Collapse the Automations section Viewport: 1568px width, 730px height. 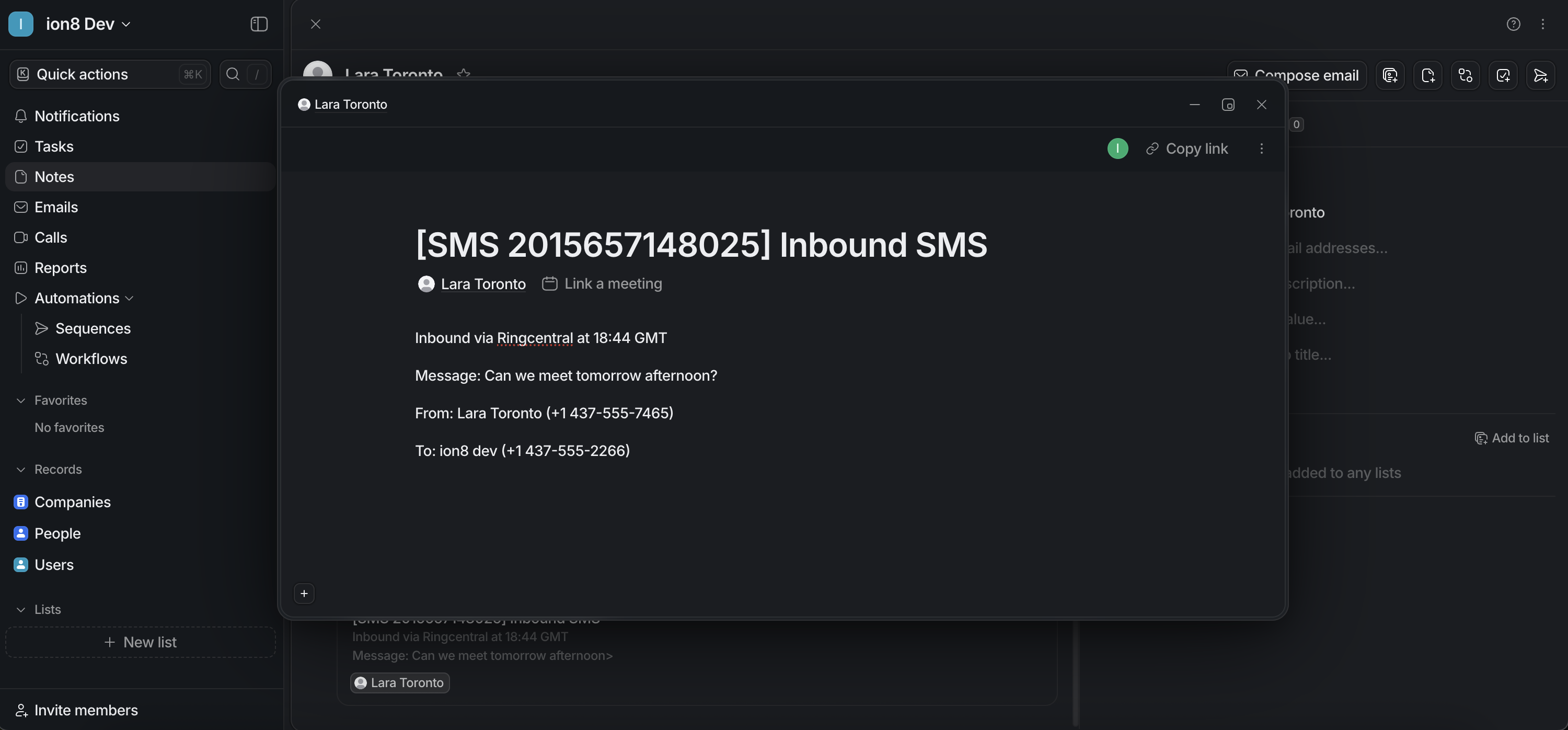coord(129,299)
